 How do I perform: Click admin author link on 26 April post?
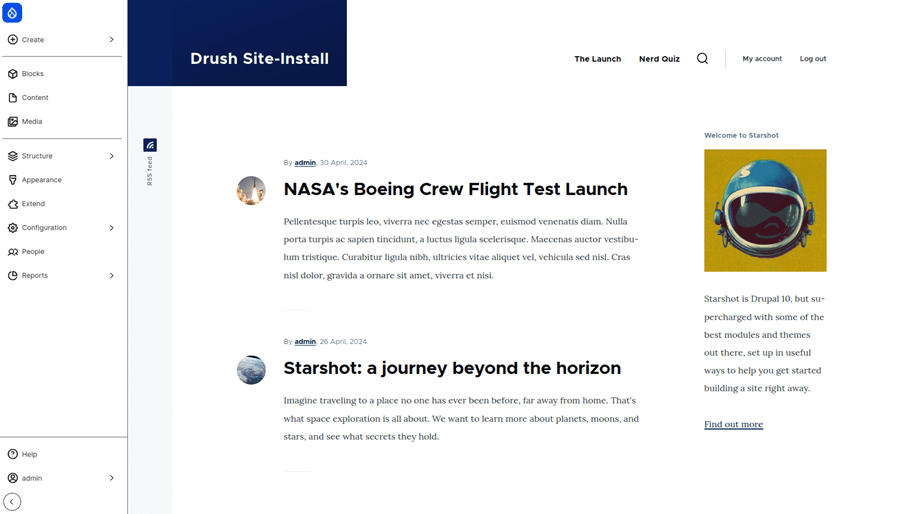305,342
